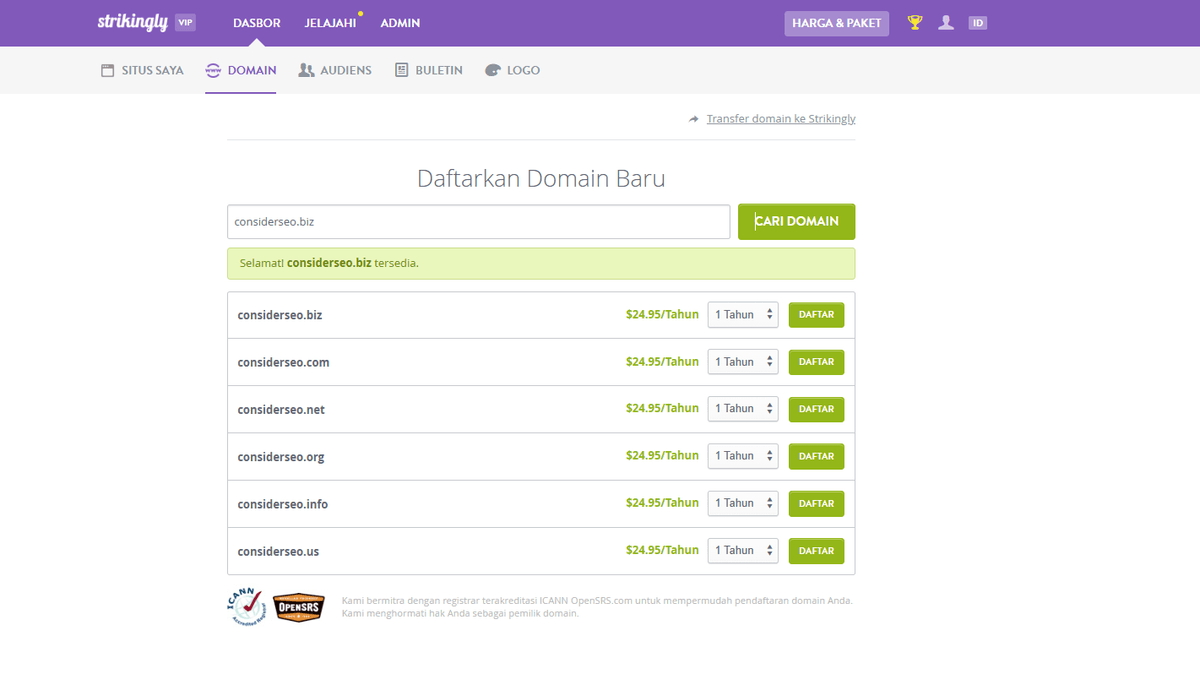Image resolution: width=1200 pixels, height=680 pixels.
Task: Click the Buletin newsletter icon
Action: [401, 71]
